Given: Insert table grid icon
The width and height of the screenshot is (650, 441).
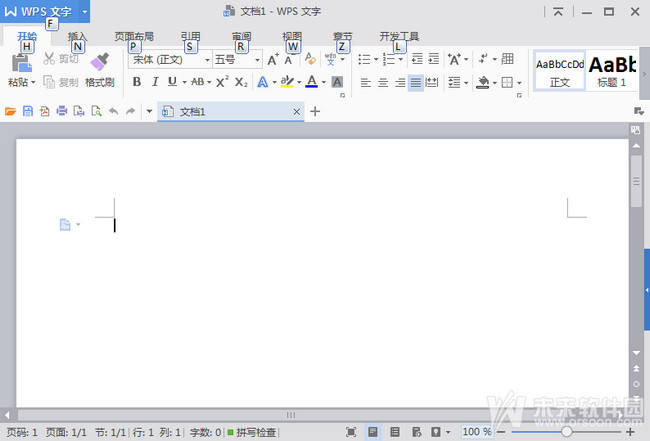Looking at the screenshot, I should 507,59.
